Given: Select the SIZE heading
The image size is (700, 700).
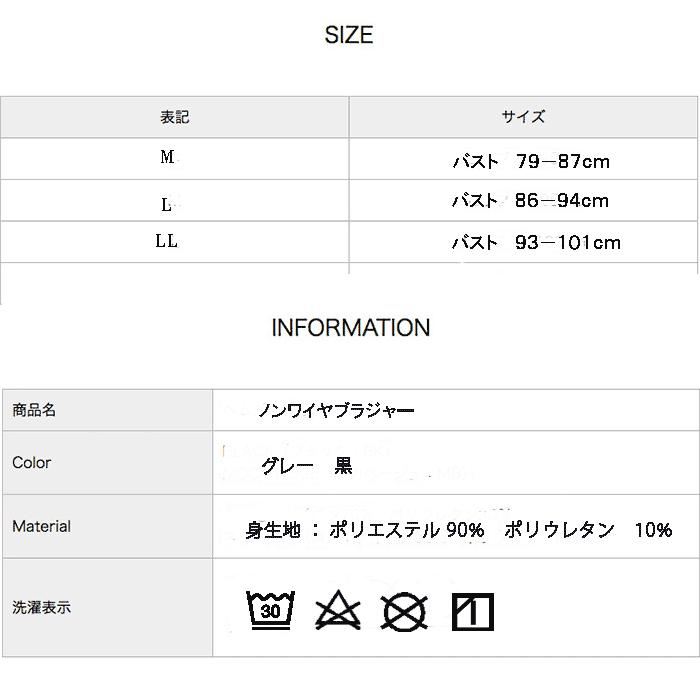Looking at the screenshot, I should click(349, 36).
